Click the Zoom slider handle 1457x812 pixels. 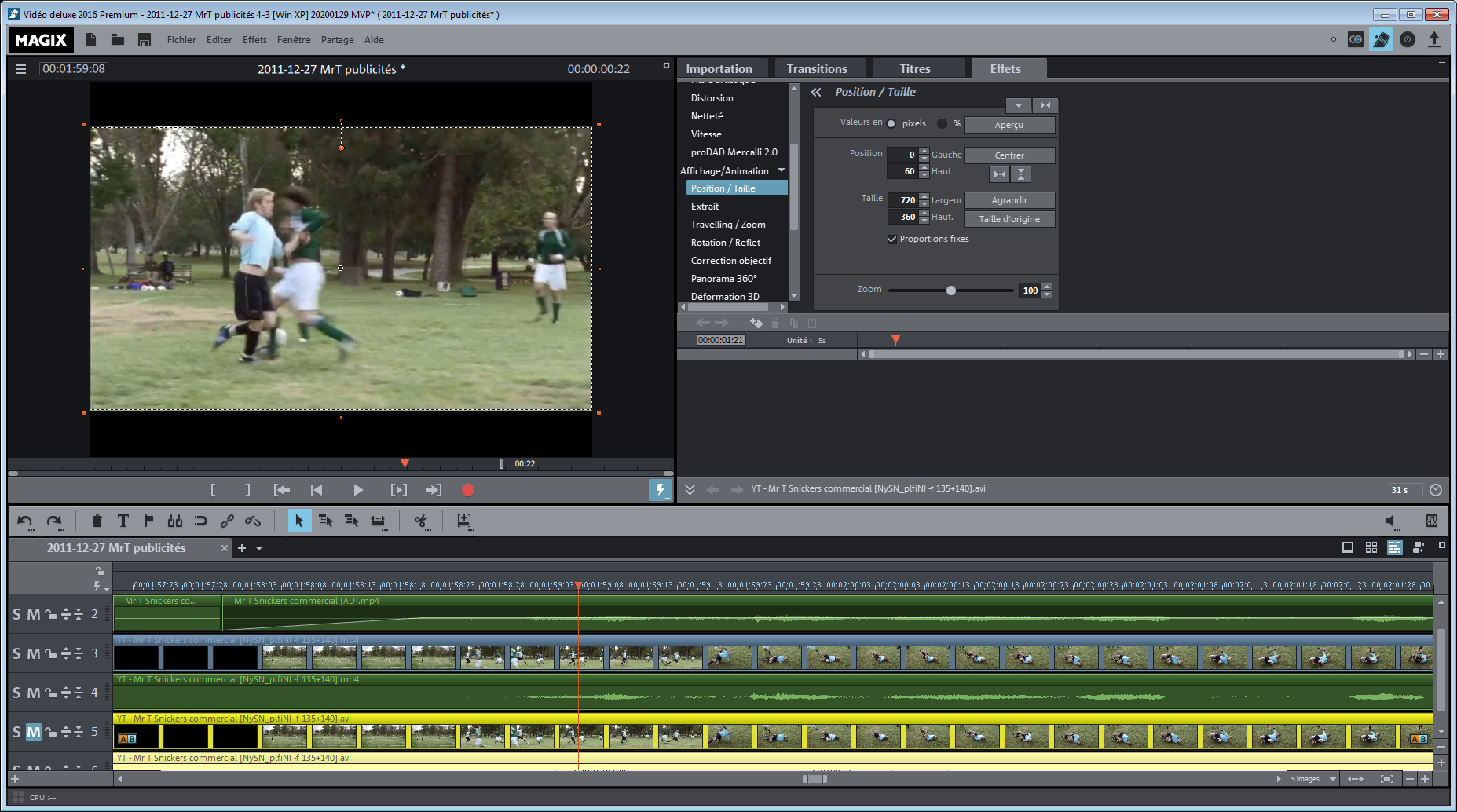(951, 291)
